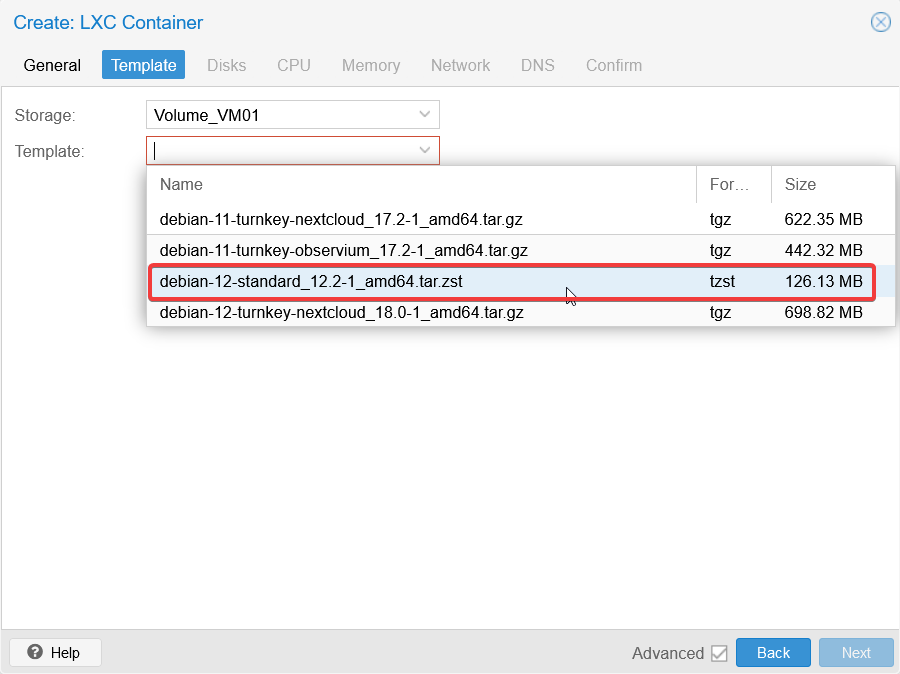Select debian-11-turnkey-nextcloud template row
The width and height of the screenshot is (900, 674).
coord(521,219)
